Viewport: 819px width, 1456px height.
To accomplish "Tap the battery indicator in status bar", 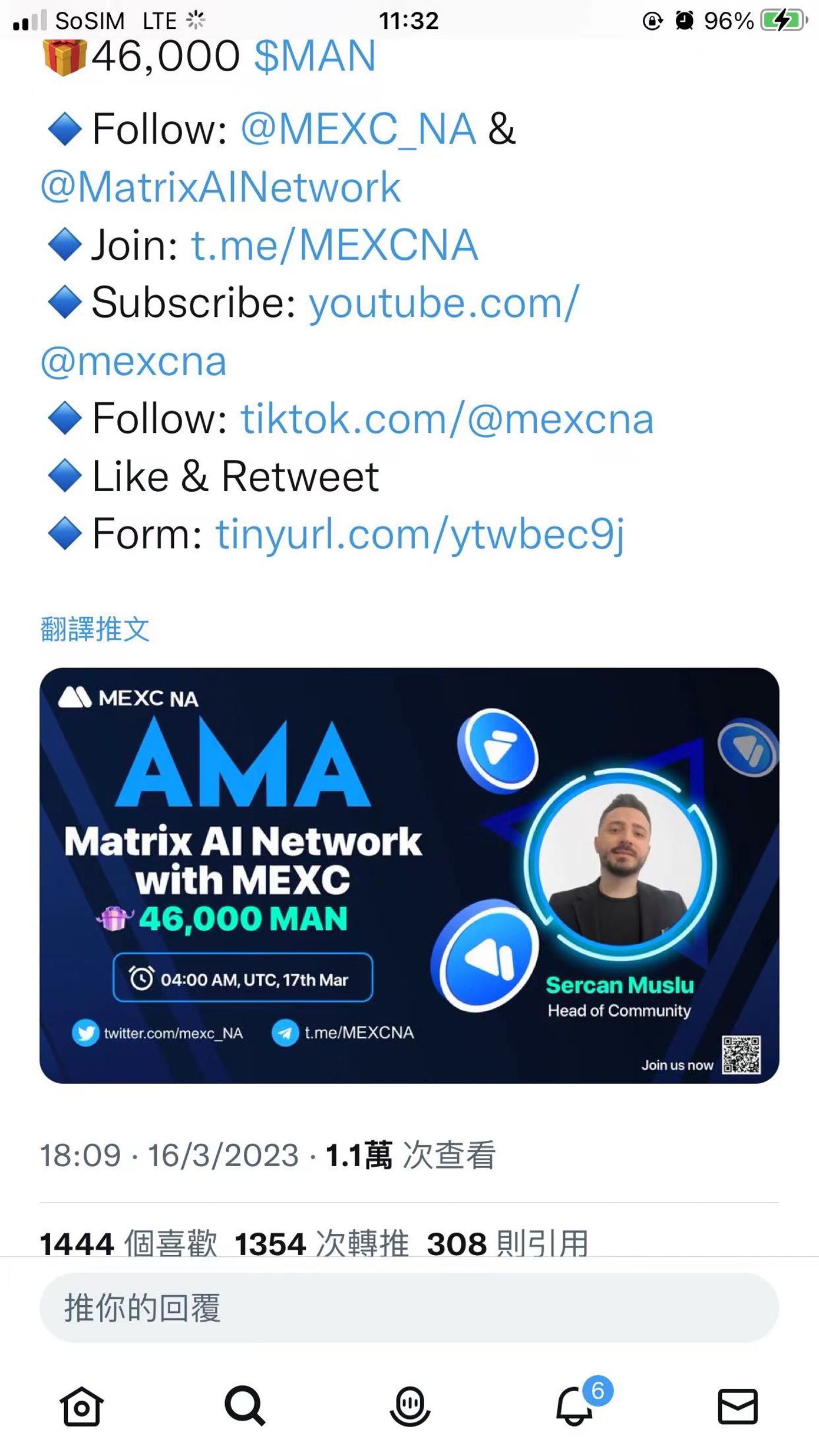I will tap(784, 21).
